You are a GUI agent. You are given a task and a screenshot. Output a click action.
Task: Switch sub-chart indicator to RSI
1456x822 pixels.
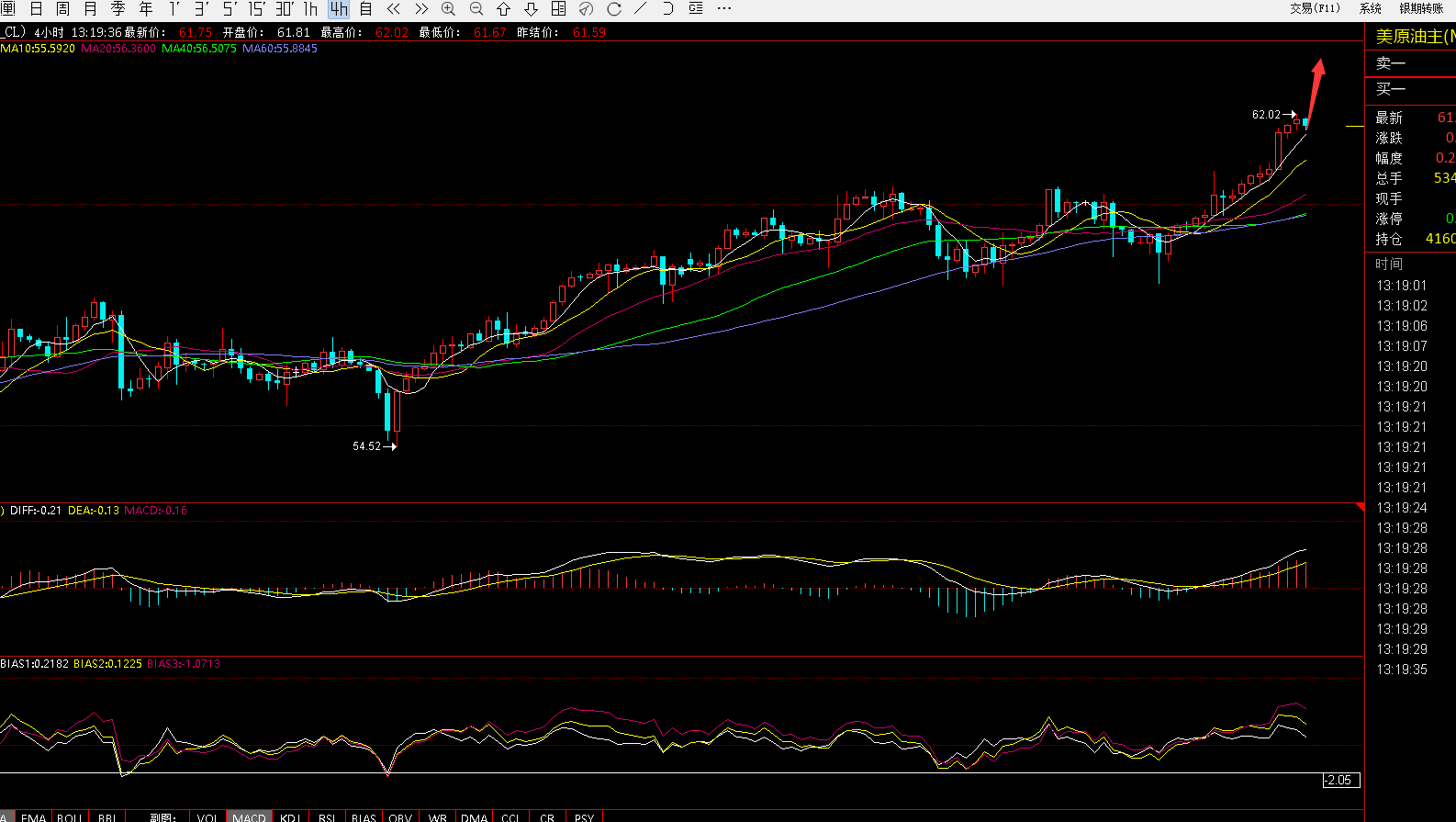tap(327, 816)
